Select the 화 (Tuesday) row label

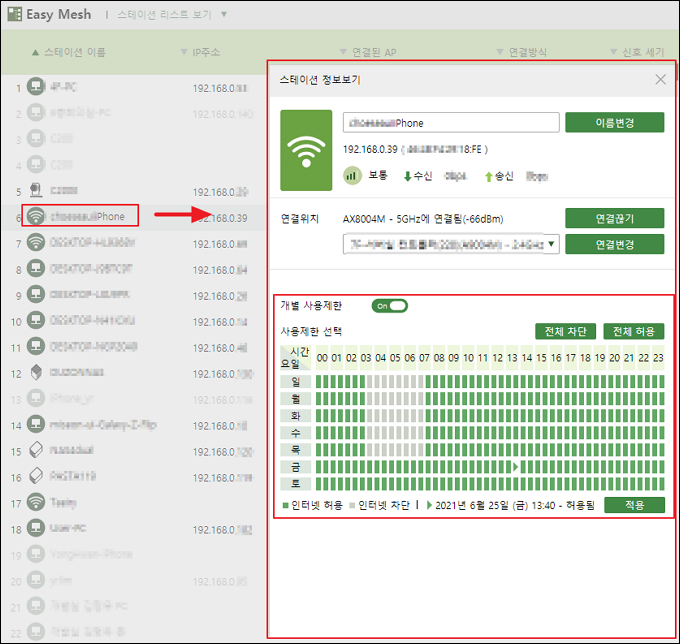pyautogui.click(x=295, y=415)
